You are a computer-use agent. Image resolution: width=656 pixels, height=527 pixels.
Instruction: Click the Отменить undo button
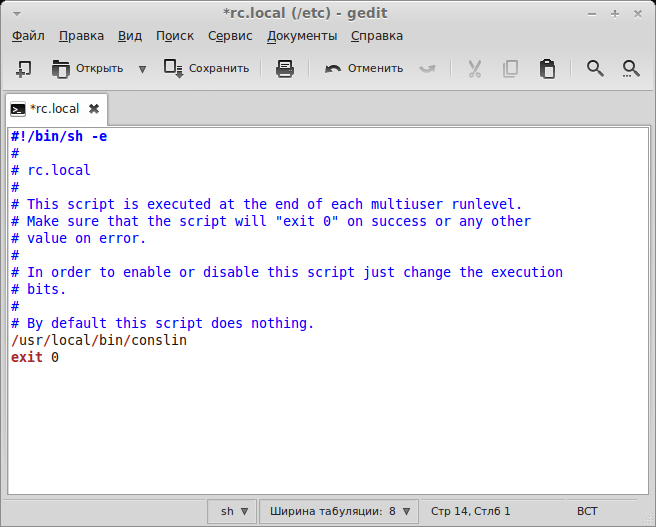364,69
